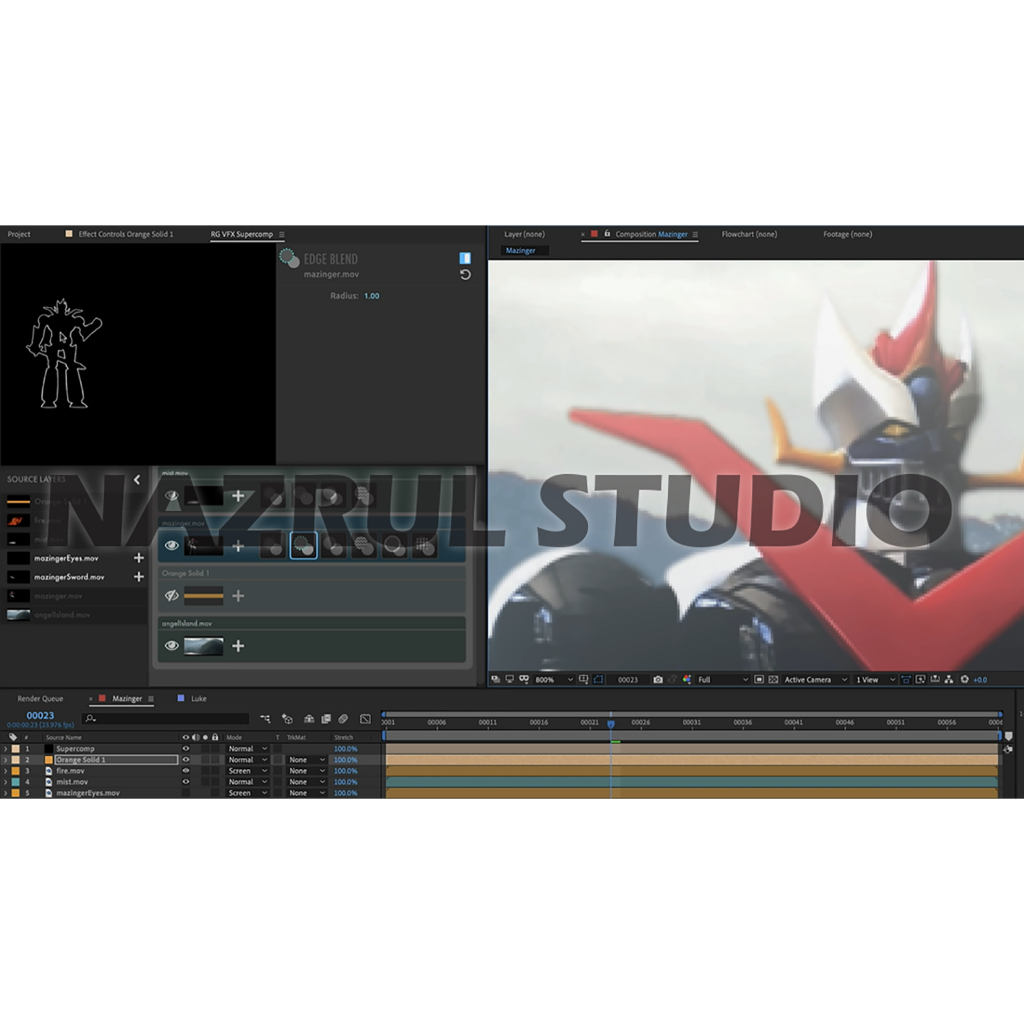Reset the Edge Blend effect settings
The height and width of the screenshot is (1024, 1024).
[x=465, y=275]
